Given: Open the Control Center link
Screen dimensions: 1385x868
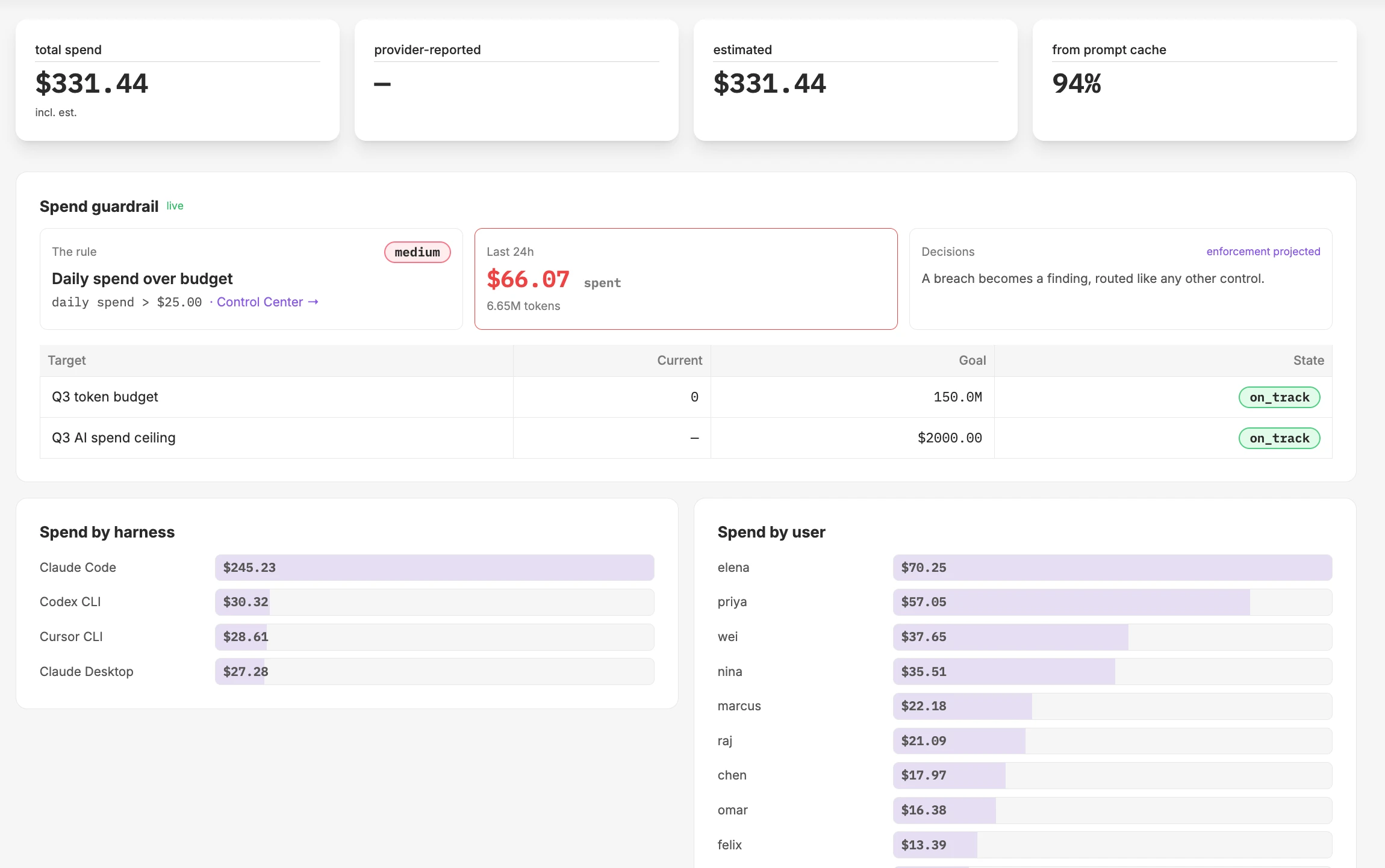Looking at the screenshot, I should [x=267, y=302].
